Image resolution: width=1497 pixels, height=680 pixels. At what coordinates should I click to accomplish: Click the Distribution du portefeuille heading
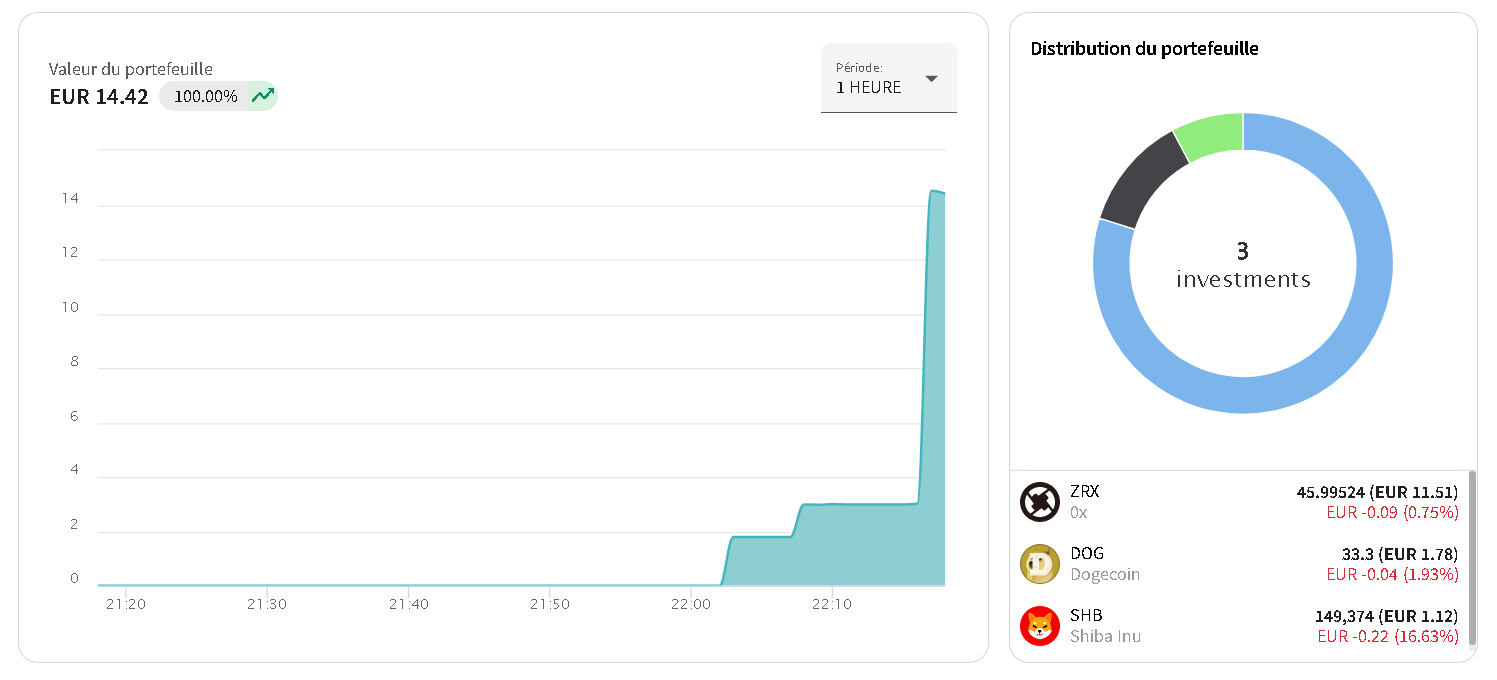[x=1144, y=48]
